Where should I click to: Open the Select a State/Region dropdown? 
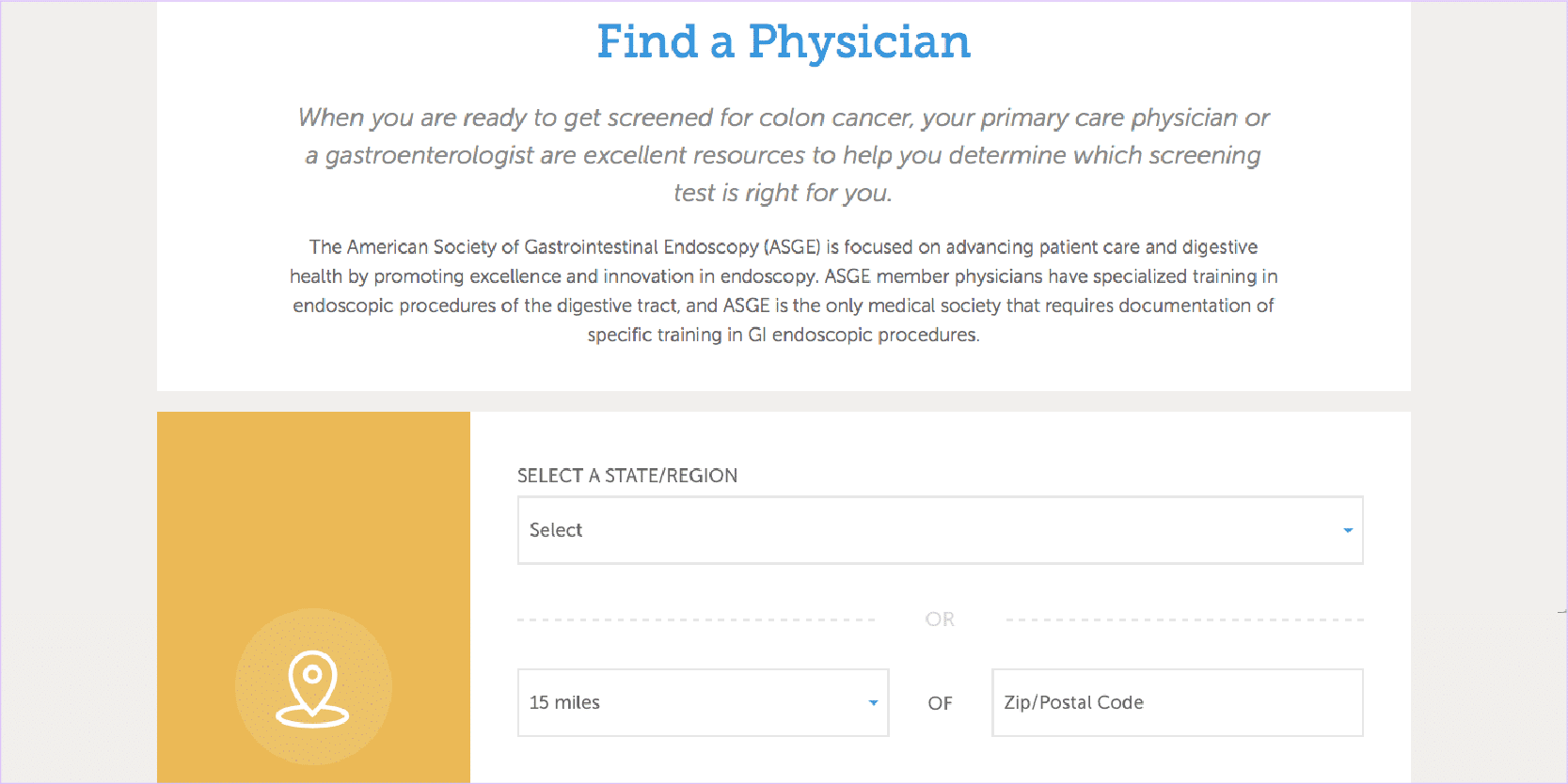coord(939,530)
